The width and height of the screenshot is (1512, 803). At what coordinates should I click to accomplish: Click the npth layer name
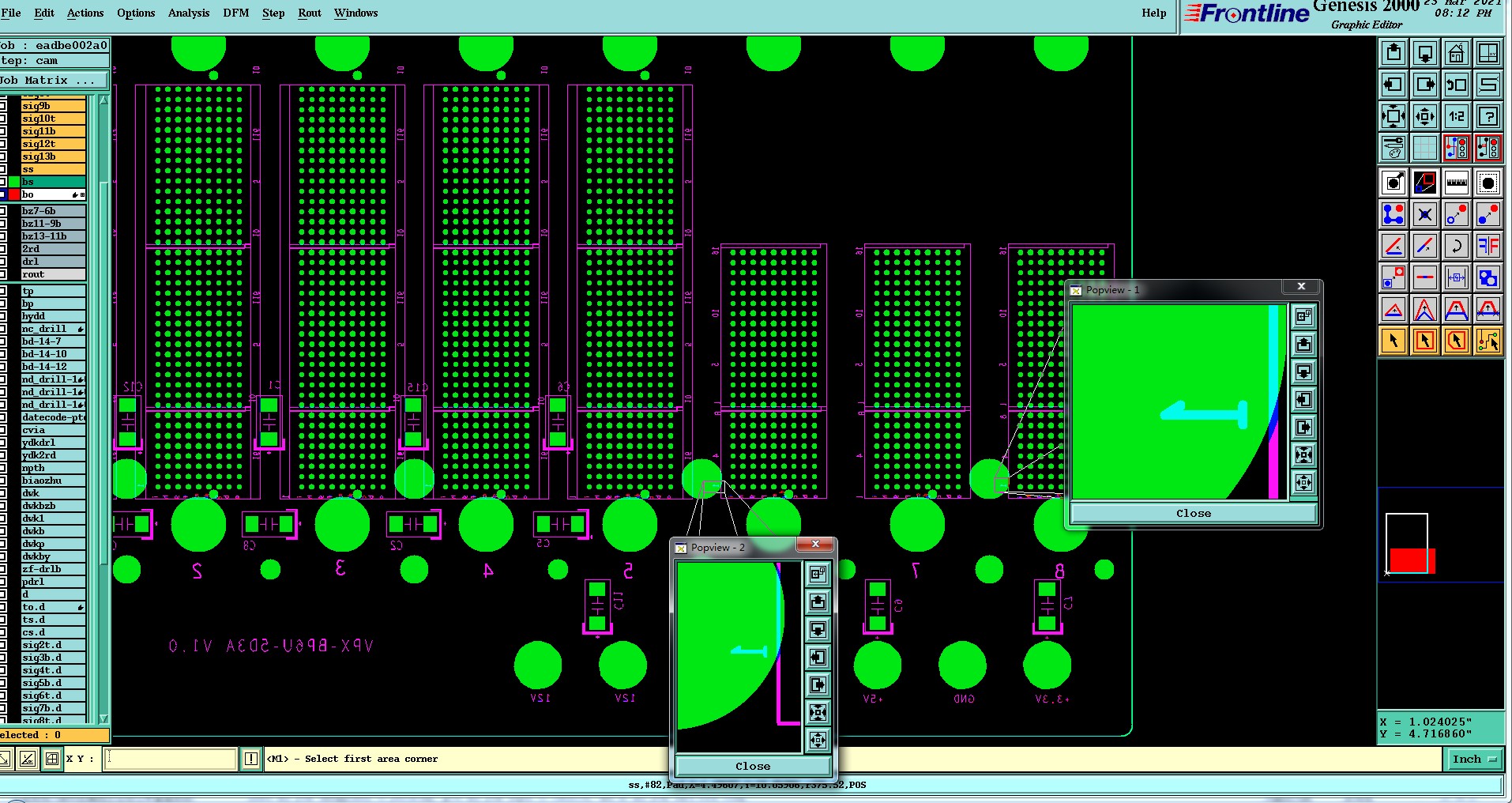click(x=53, y=468)
